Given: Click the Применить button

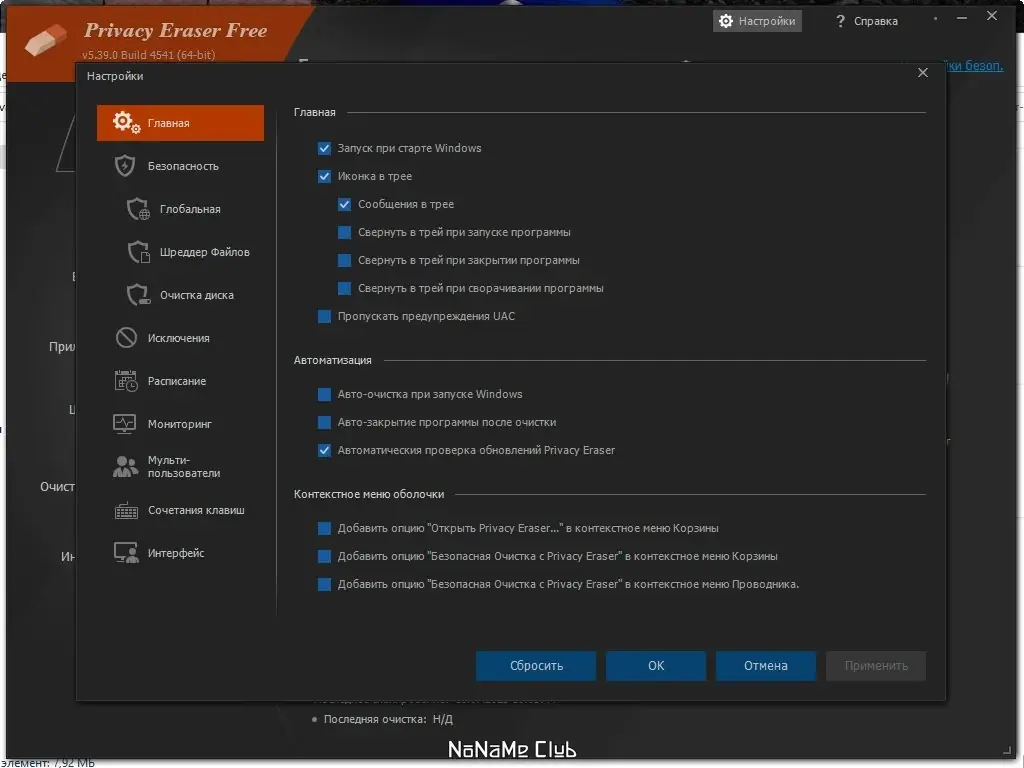Looking at the screenshot, I should pos(876,665).
